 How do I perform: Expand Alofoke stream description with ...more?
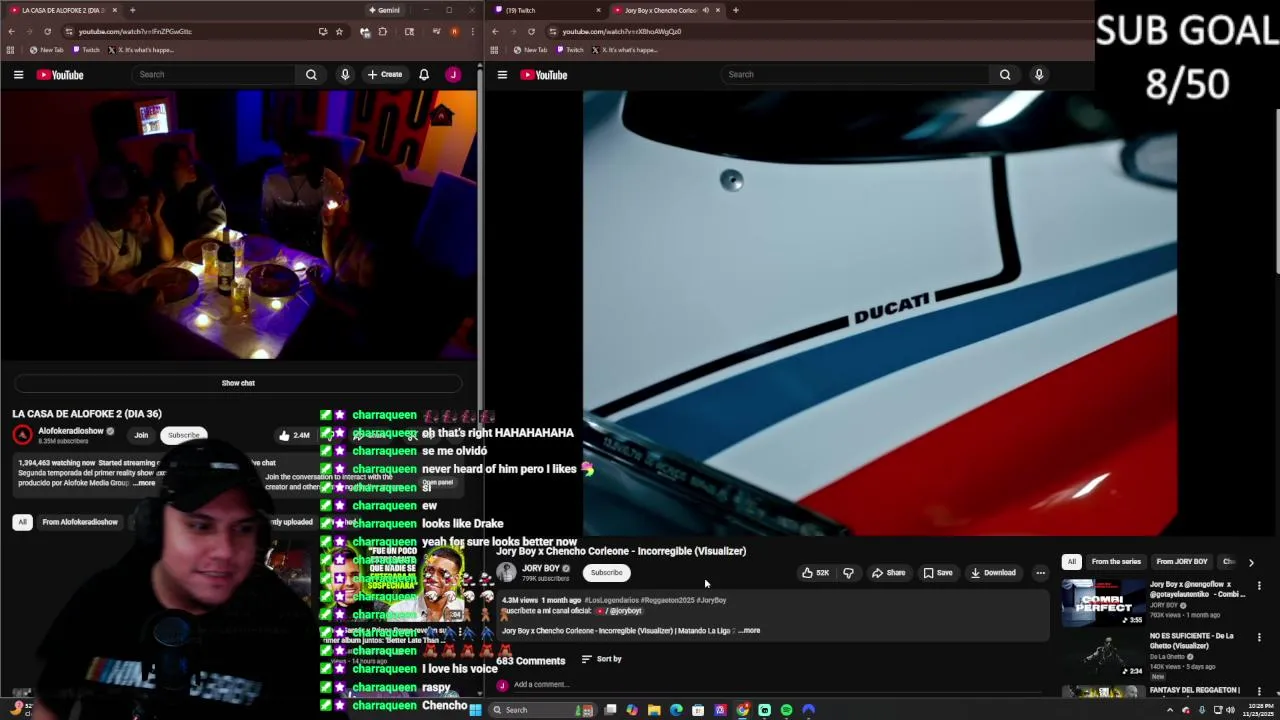point(145,483)
